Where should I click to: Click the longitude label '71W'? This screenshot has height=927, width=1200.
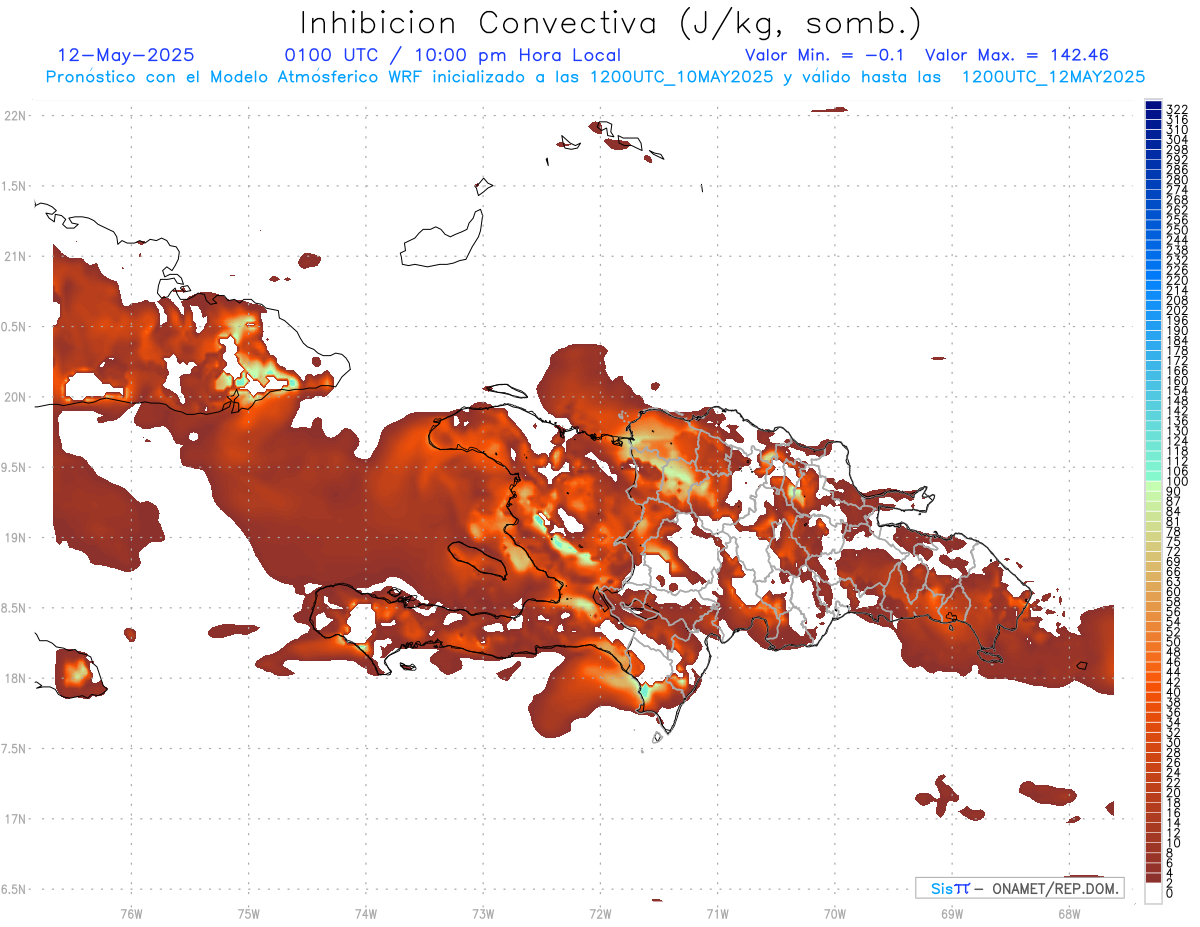[717, 914]
